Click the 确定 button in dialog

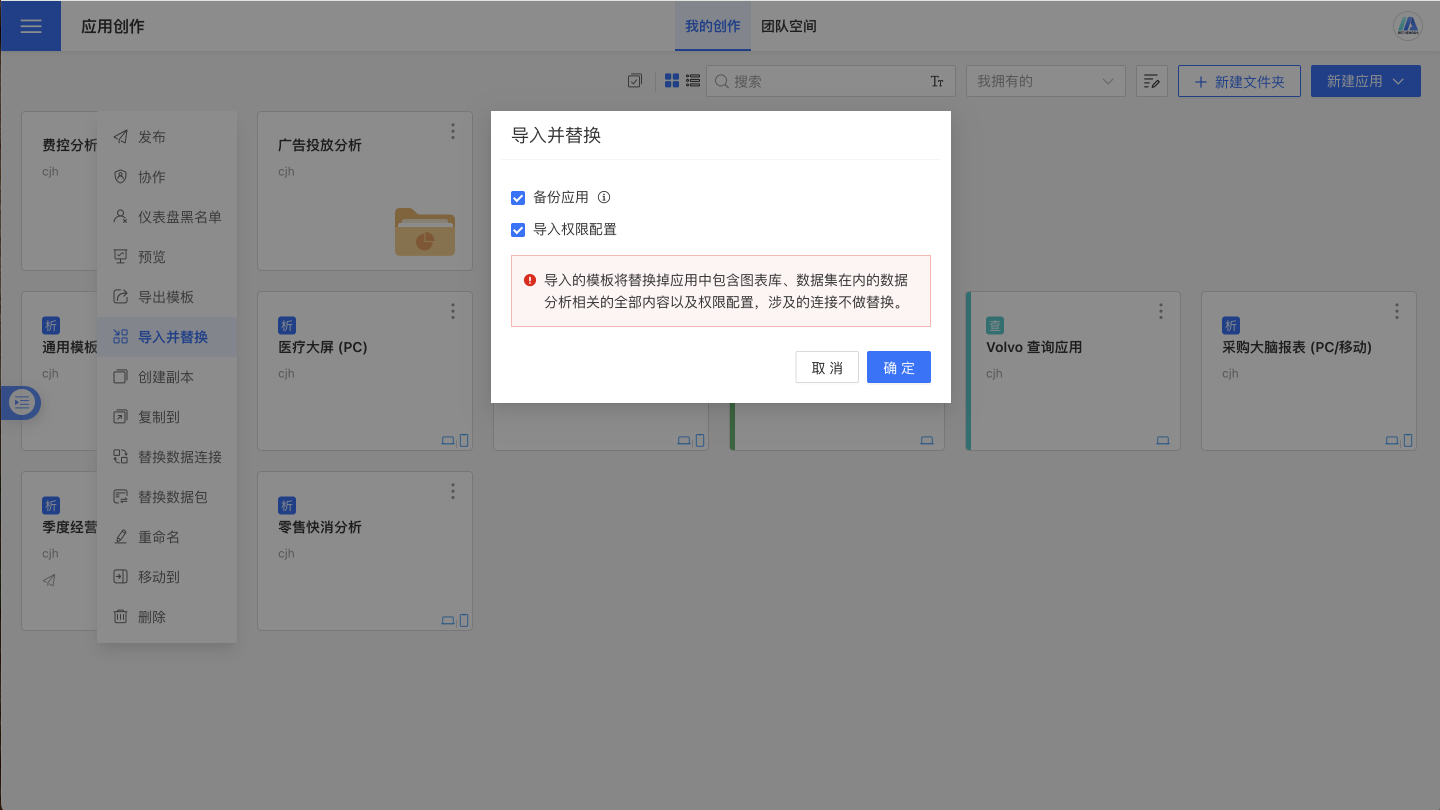(898, 367)
